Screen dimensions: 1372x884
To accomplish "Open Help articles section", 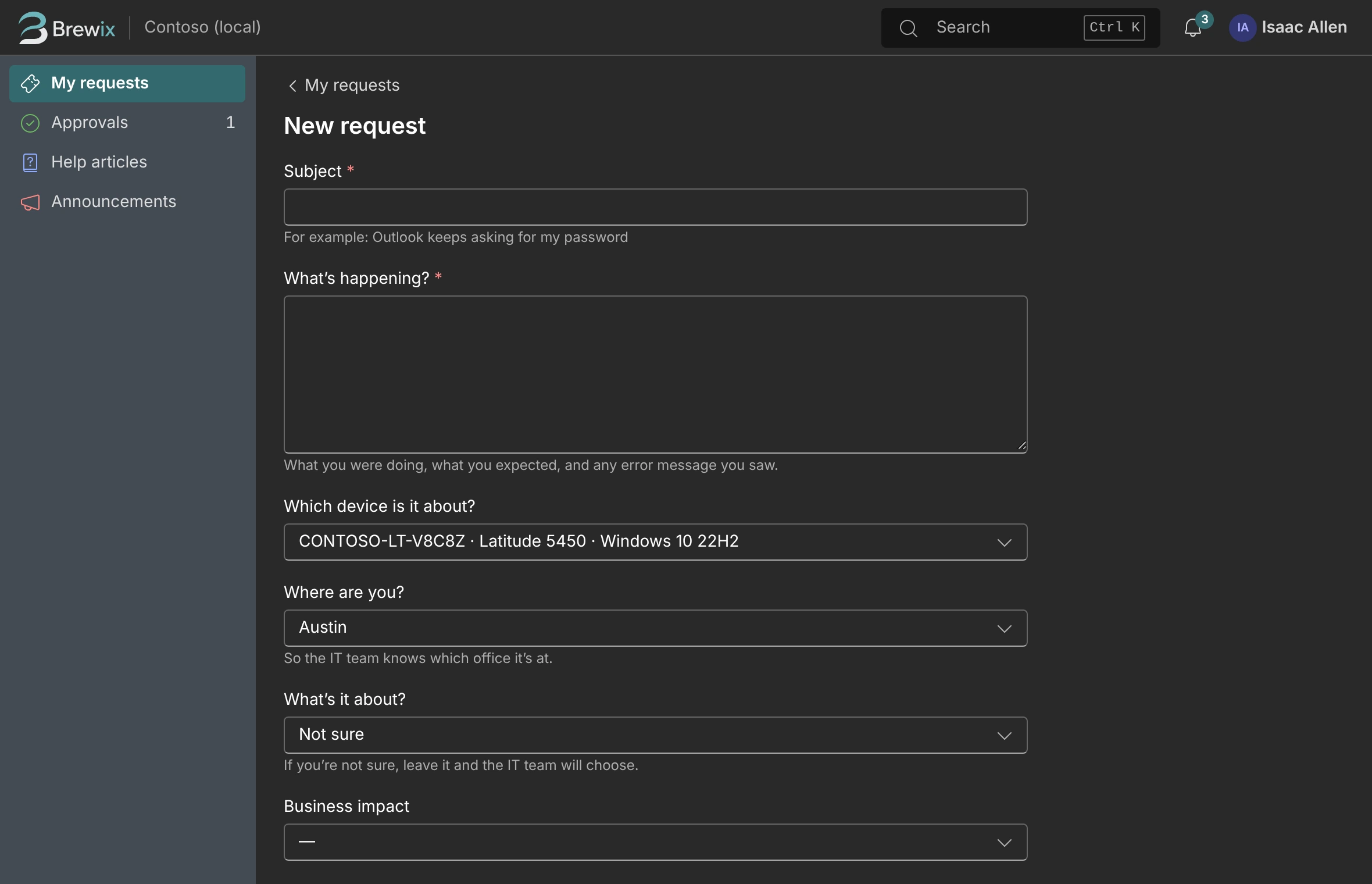I will [x=127, y=162].
